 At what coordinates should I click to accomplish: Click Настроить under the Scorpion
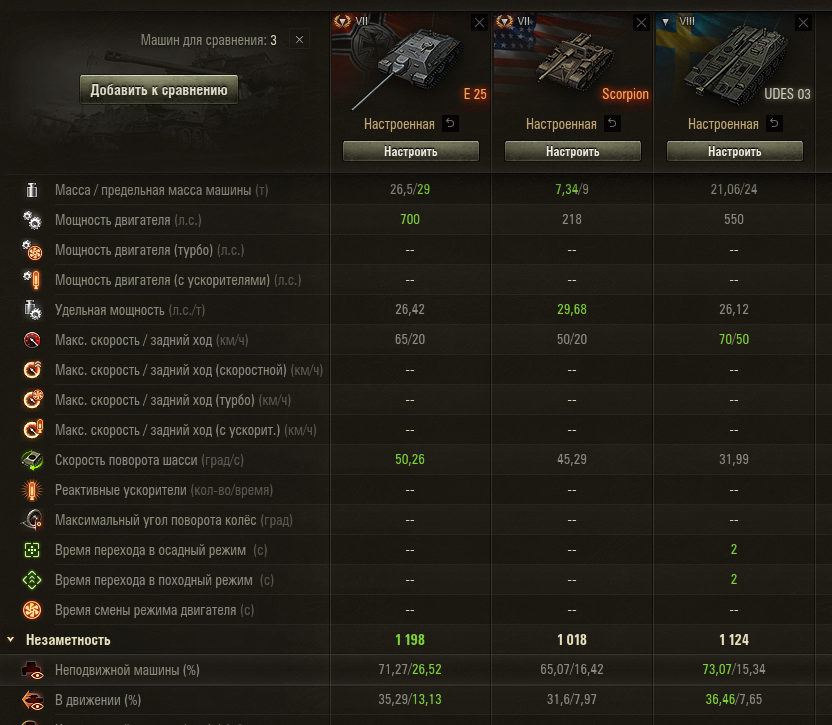pos(573,152)
